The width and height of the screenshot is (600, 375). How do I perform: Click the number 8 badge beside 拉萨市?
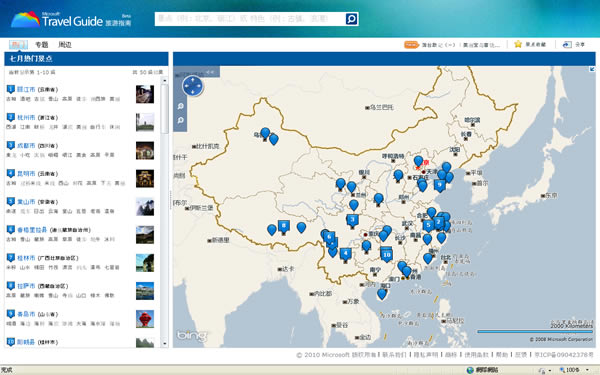coord(11,285)
